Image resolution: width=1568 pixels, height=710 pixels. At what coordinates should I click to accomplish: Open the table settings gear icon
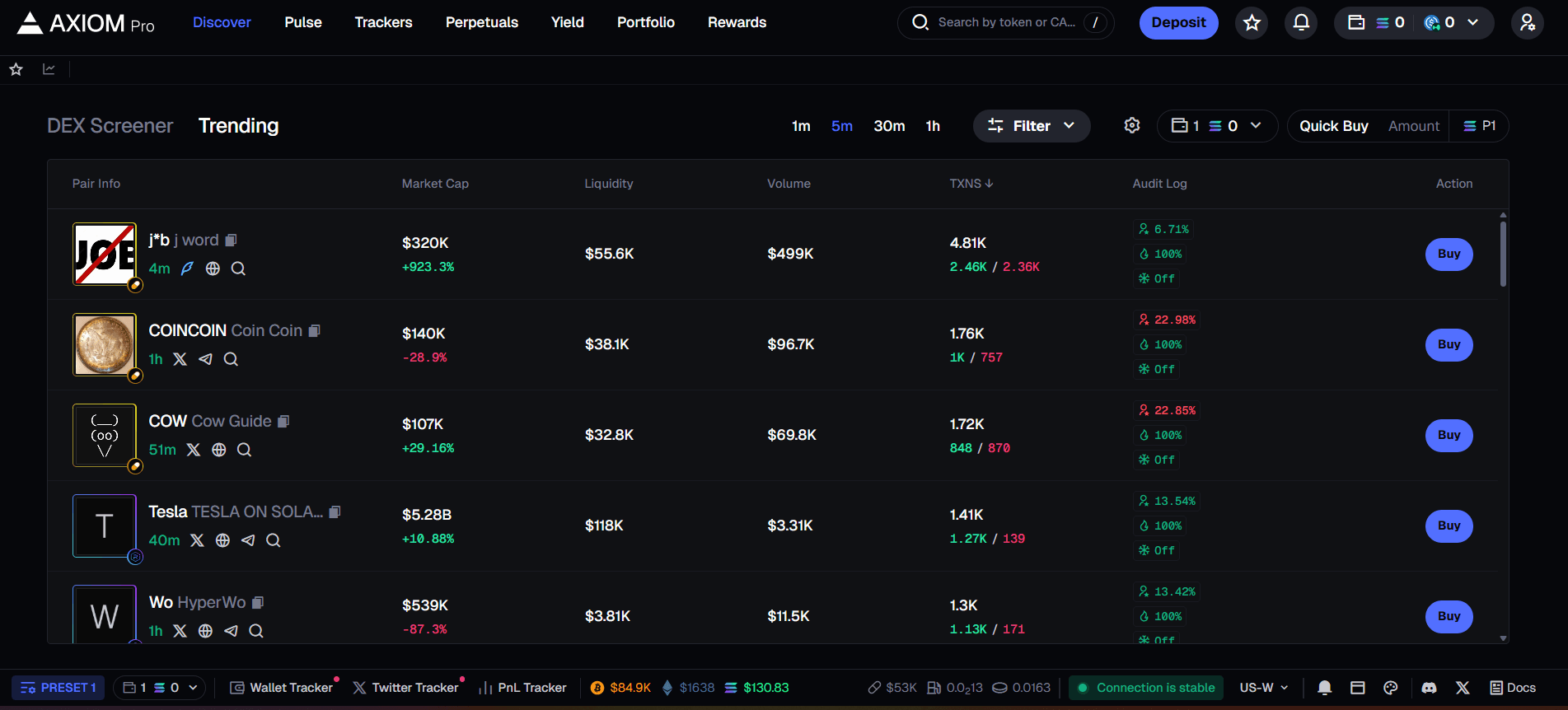point(1132,125)
